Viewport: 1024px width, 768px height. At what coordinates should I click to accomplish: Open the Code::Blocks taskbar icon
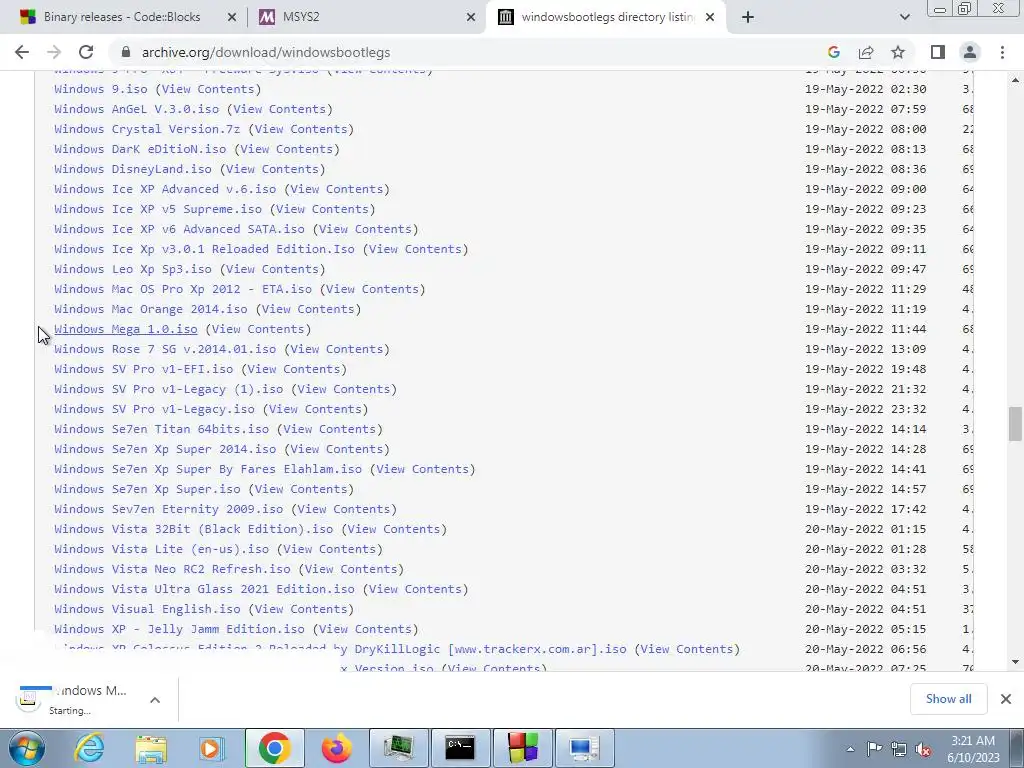522,748
